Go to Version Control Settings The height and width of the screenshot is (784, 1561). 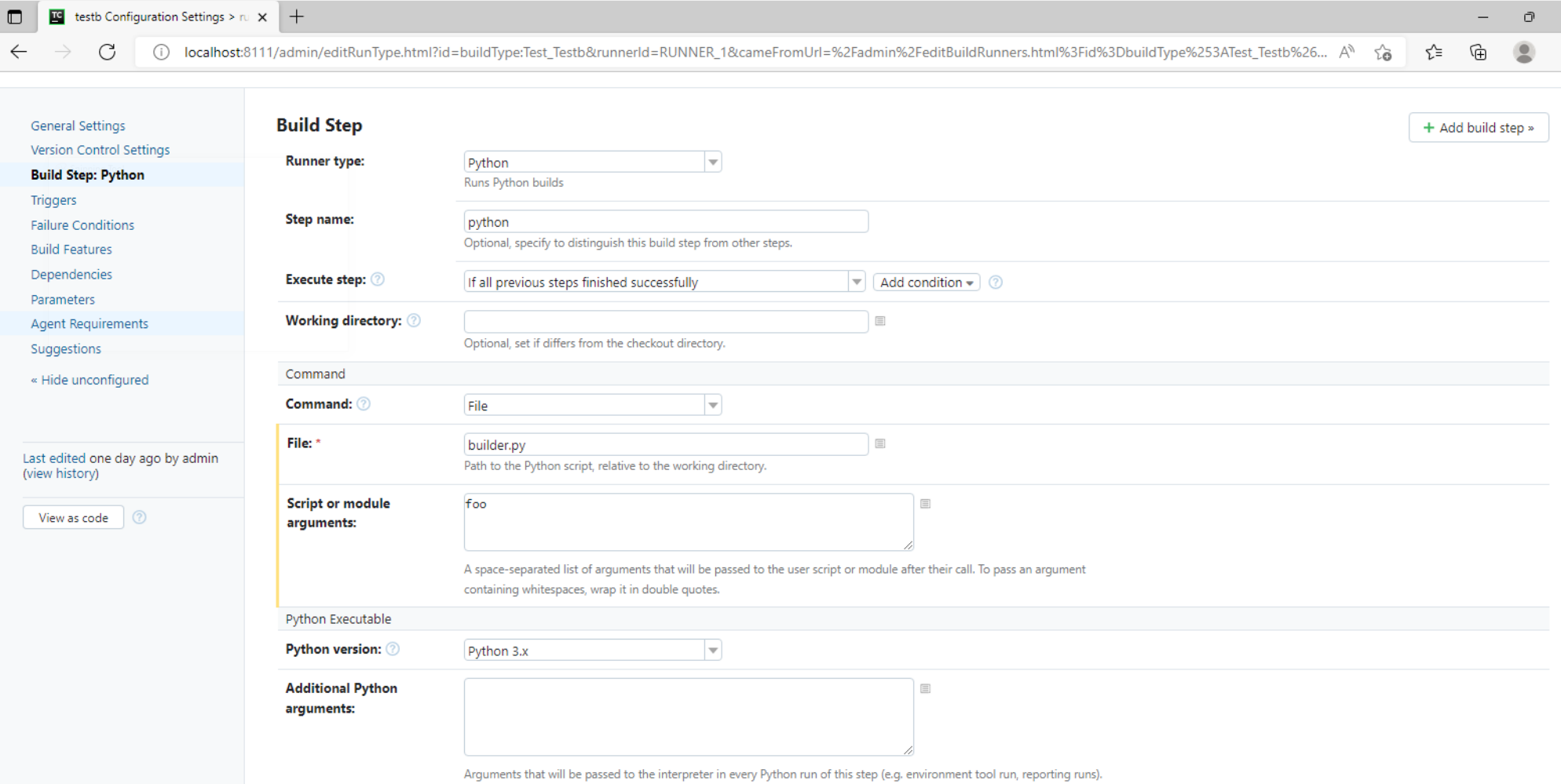point(100,150)
